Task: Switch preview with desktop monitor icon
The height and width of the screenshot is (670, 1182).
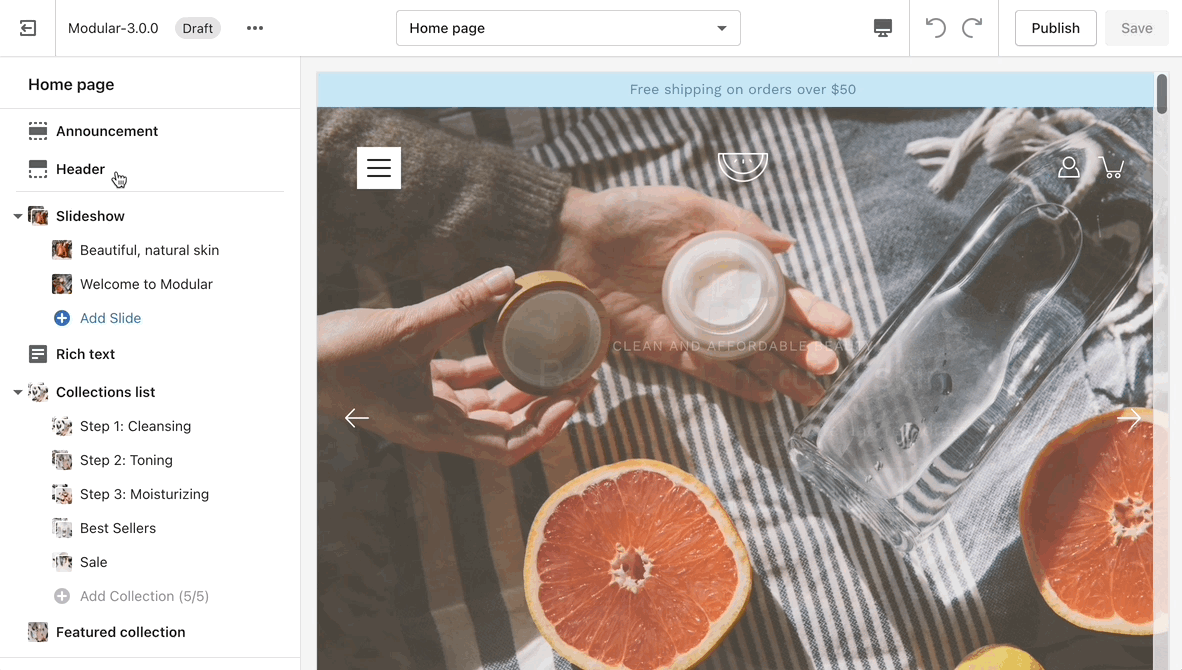Action: (x=883, y=28)
